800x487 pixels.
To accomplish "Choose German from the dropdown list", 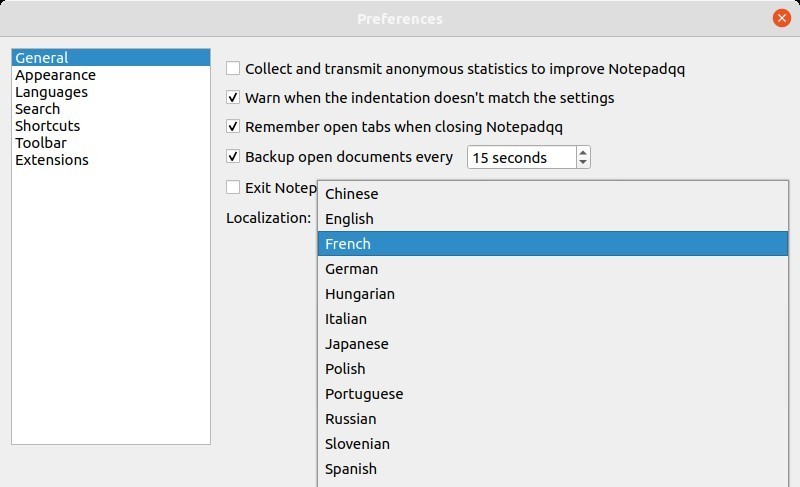I will [352, 269].
